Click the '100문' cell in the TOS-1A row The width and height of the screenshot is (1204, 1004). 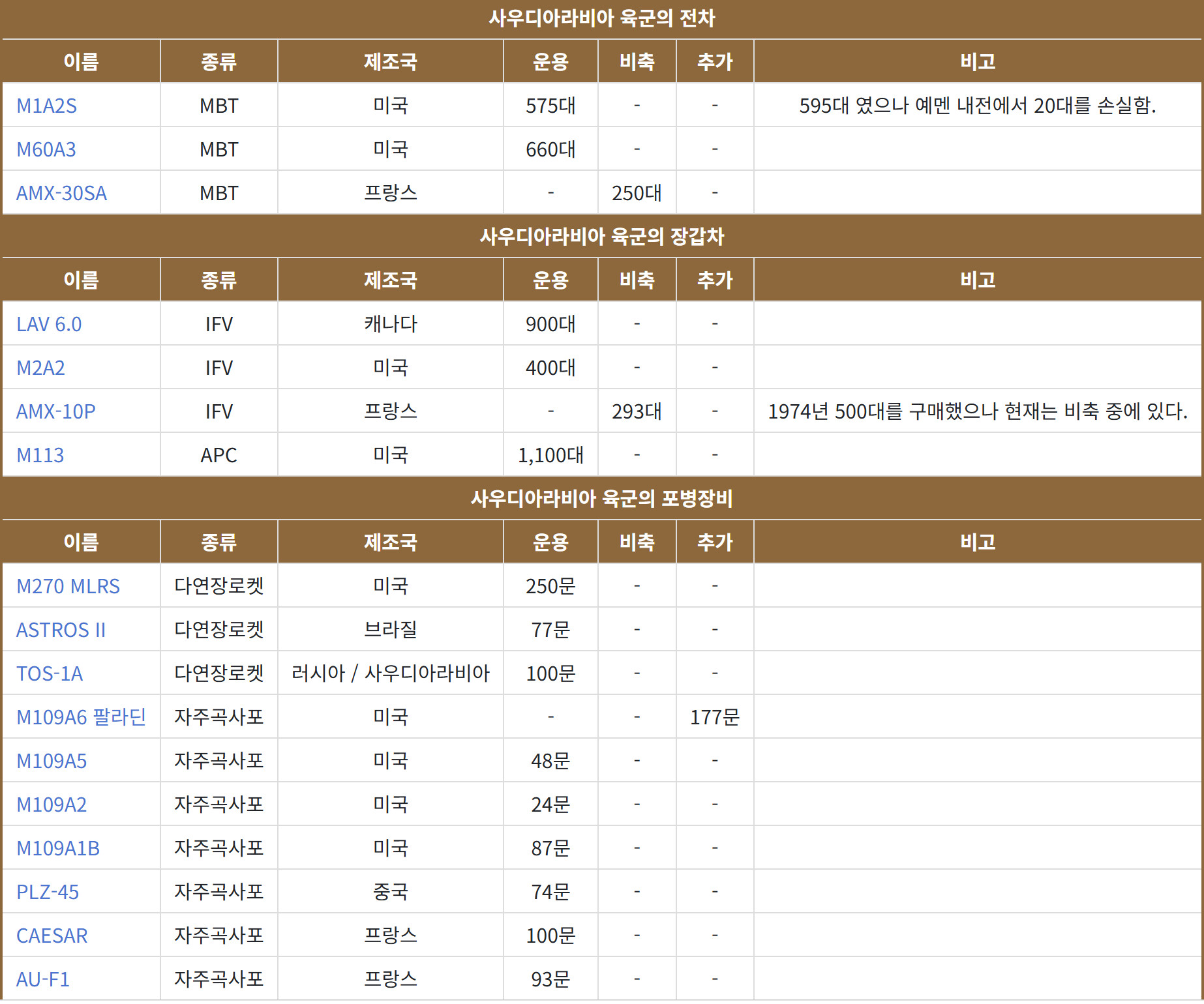pyautogui.click(x=550, y=673)
